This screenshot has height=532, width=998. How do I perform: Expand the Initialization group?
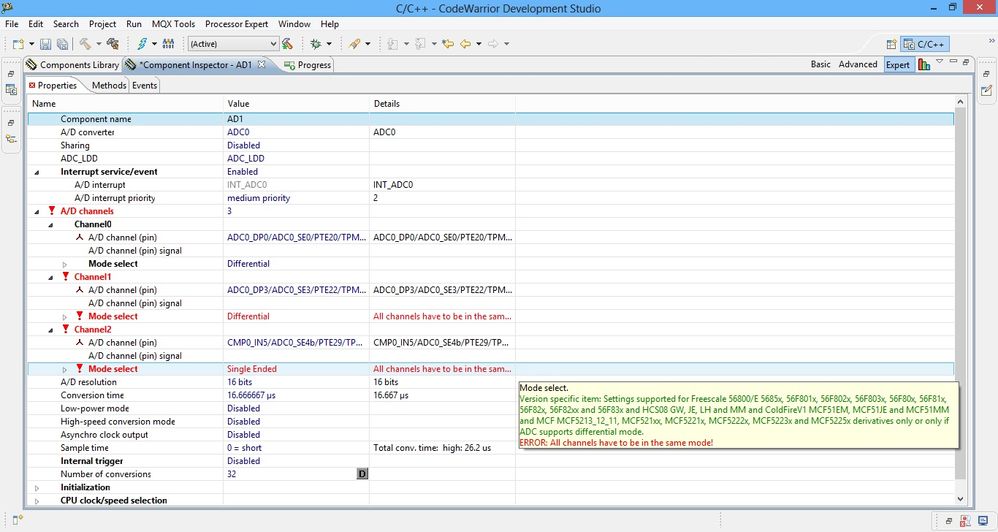coord(36,488)
